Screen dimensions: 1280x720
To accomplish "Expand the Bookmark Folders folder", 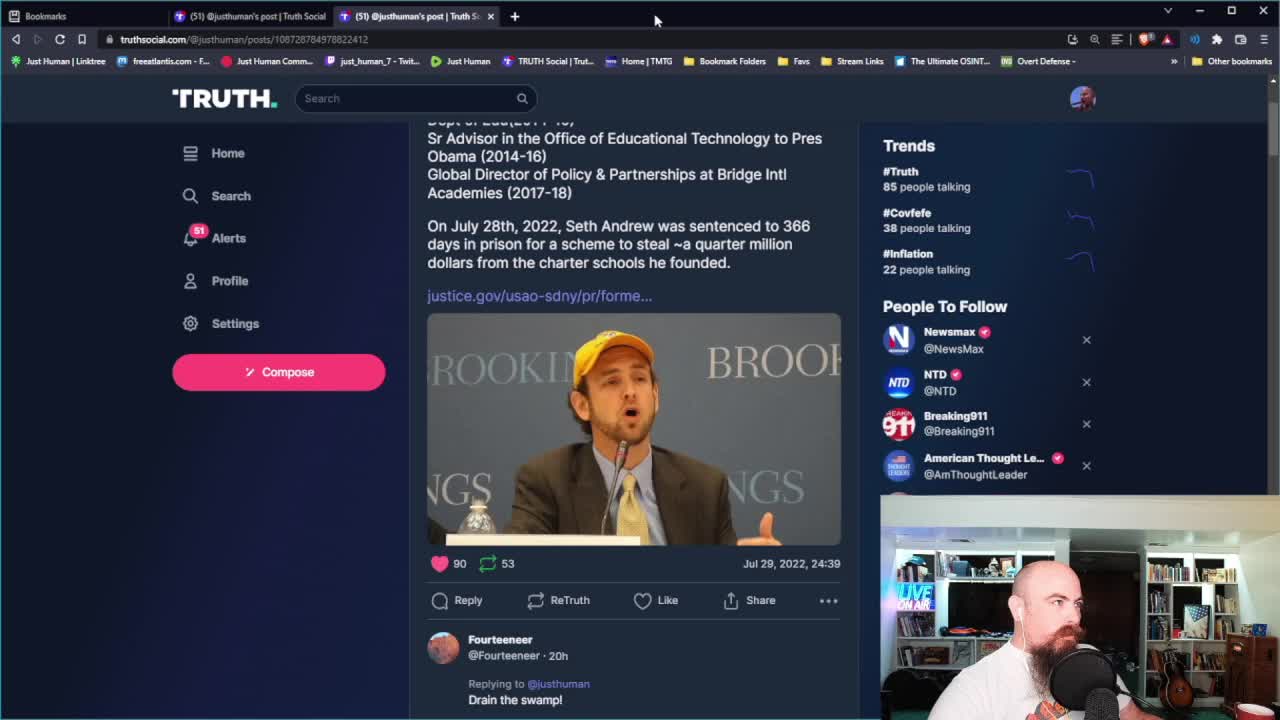I will [x=725, y=61].
